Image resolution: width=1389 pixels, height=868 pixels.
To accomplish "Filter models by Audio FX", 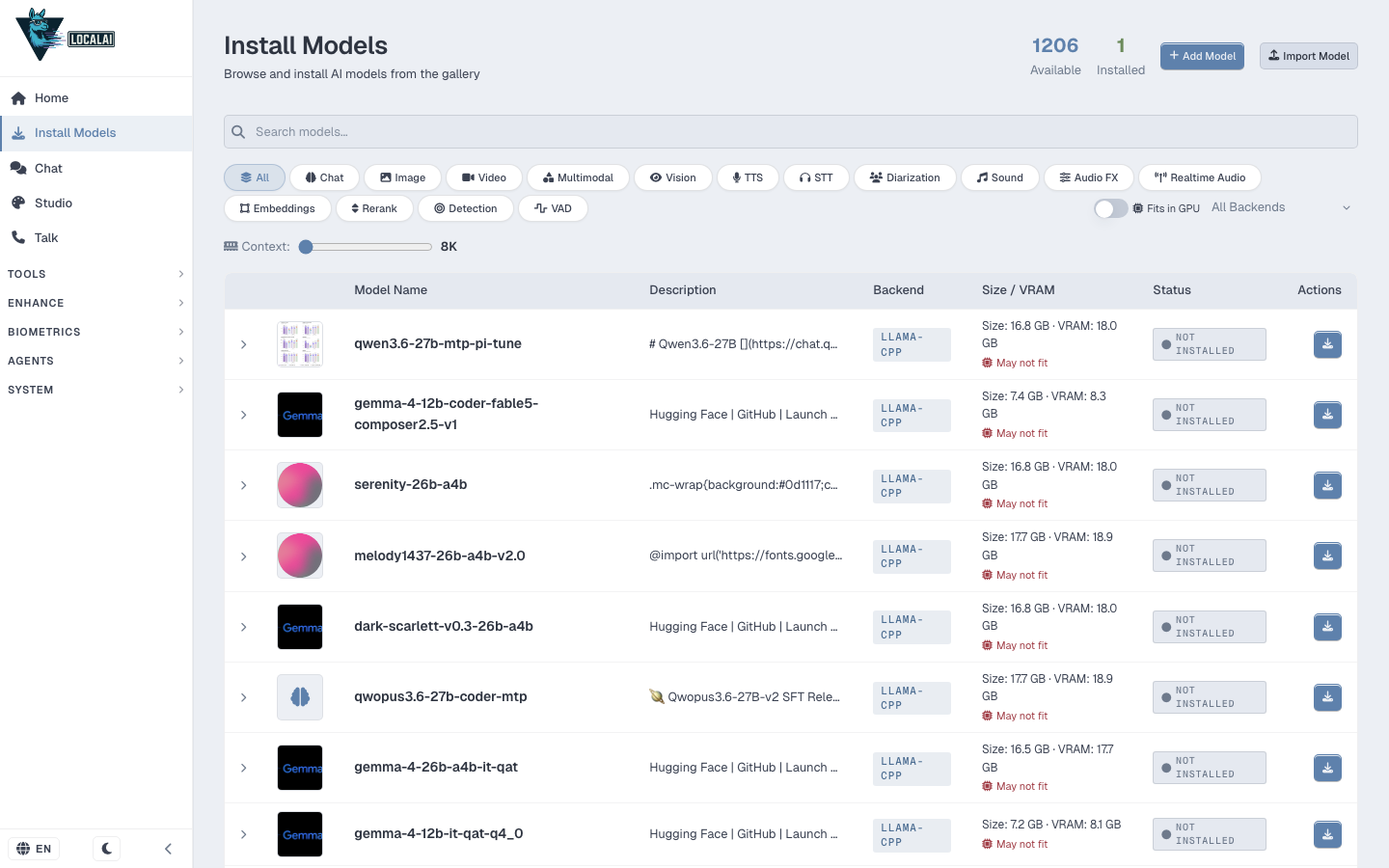I will pos(1088,177).
